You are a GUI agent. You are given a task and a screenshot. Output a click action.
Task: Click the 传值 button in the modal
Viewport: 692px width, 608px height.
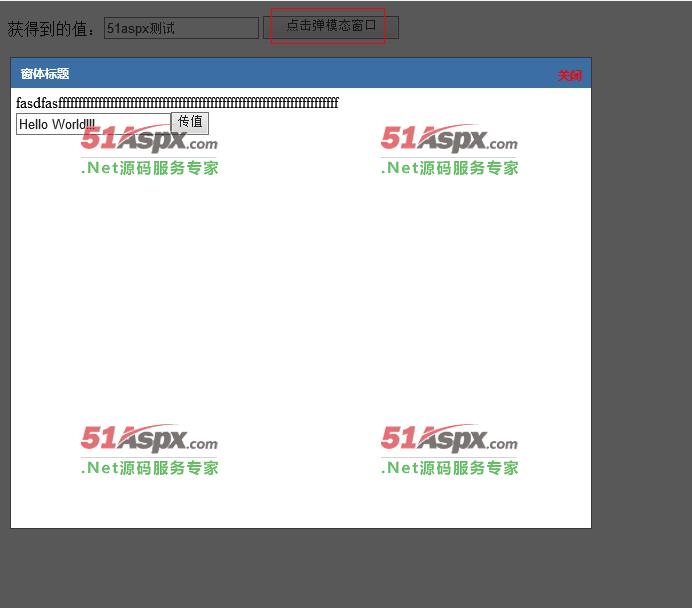[x=190, y=122]
